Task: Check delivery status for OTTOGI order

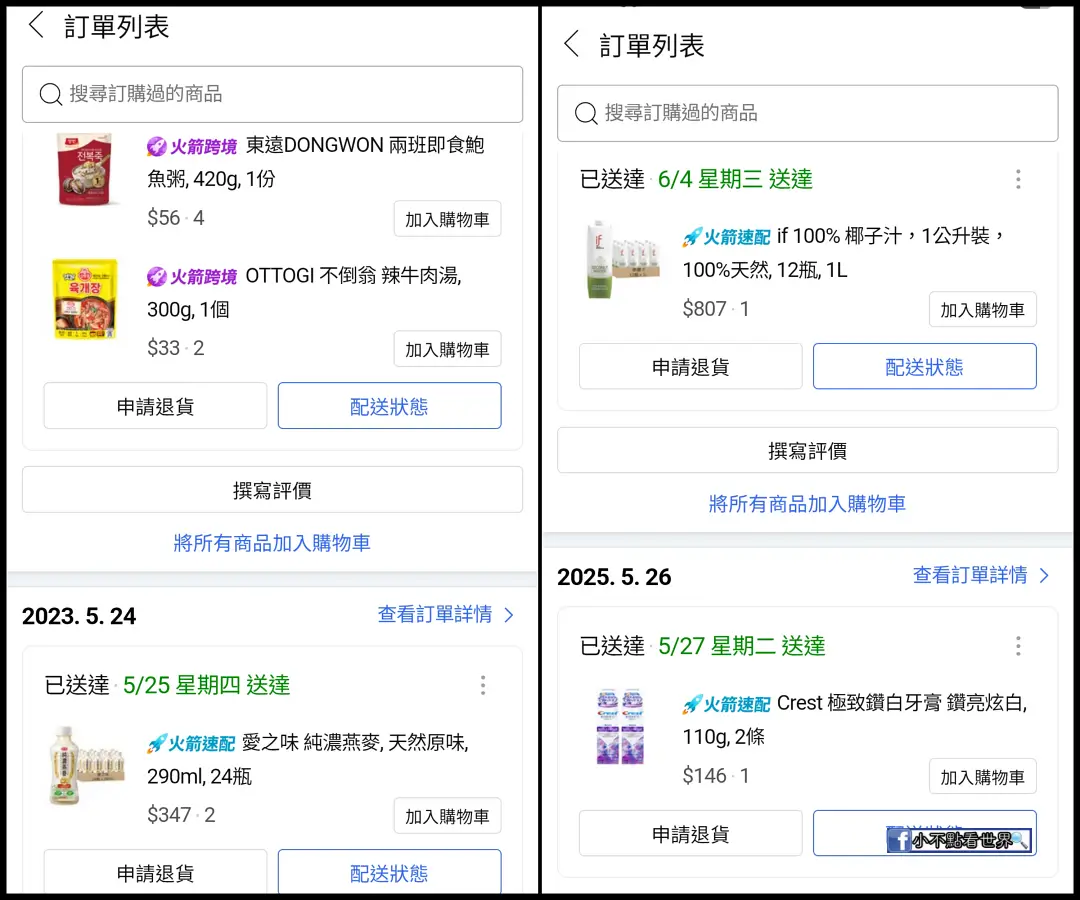Action: [389, 406]
